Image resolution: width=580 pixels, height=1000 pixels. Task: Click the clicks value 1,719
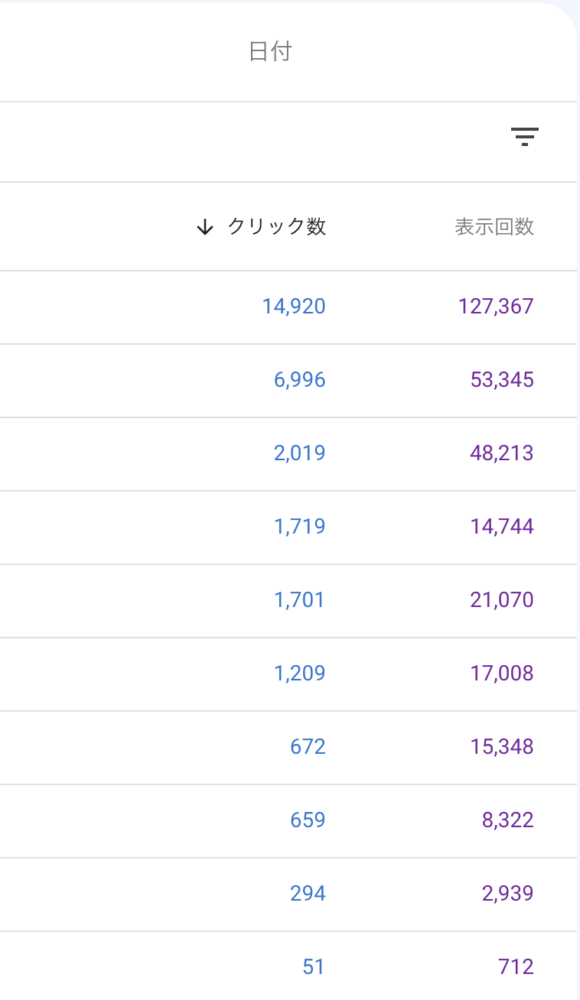(300, 526)
